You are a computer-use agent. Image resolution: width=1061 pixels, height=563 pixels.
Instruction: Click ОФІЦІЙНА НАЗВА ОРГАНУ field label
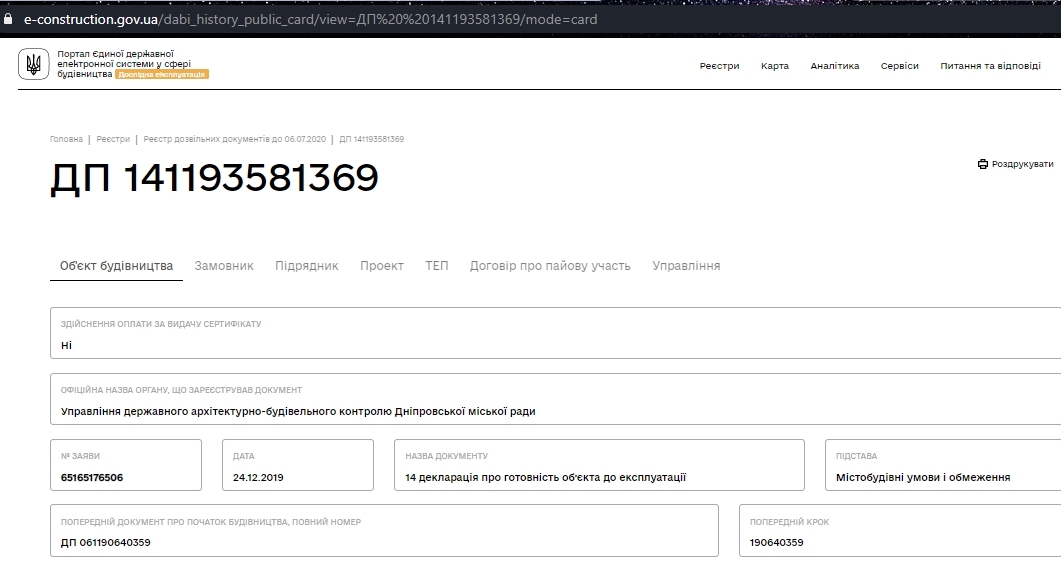pos(181,390)
